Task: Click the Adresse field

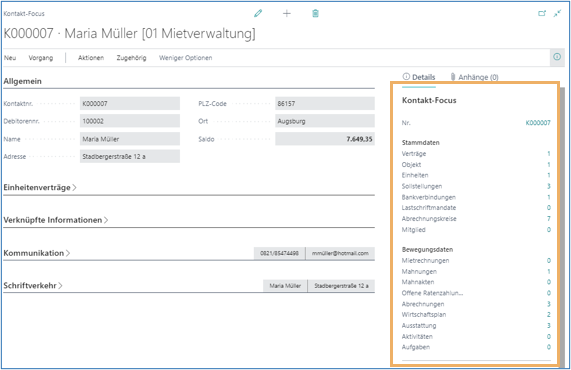Action: pyautogui.click(x=130, y=156)
